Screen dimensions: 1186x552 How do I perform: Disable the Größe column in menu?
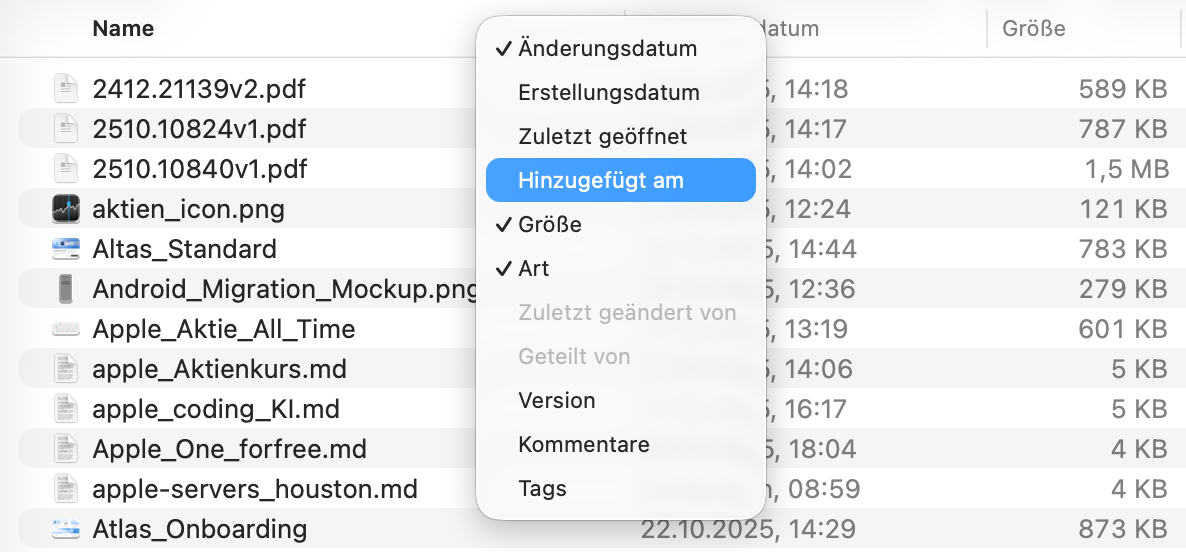[549, 224]
